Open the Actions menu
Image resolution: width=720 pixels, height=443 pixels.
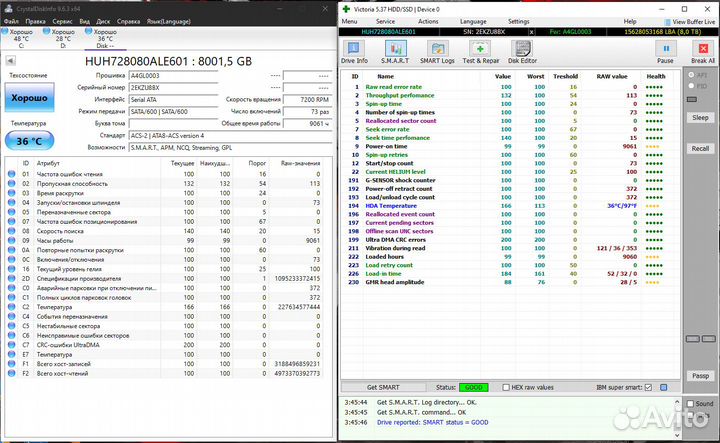(428, 22)
